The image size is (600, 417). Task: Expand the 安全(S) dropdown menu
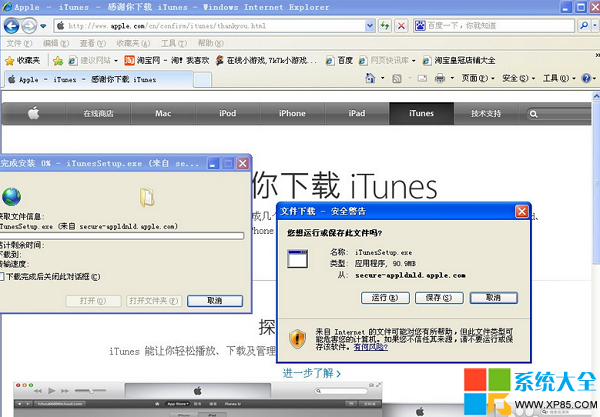[518, 78]
